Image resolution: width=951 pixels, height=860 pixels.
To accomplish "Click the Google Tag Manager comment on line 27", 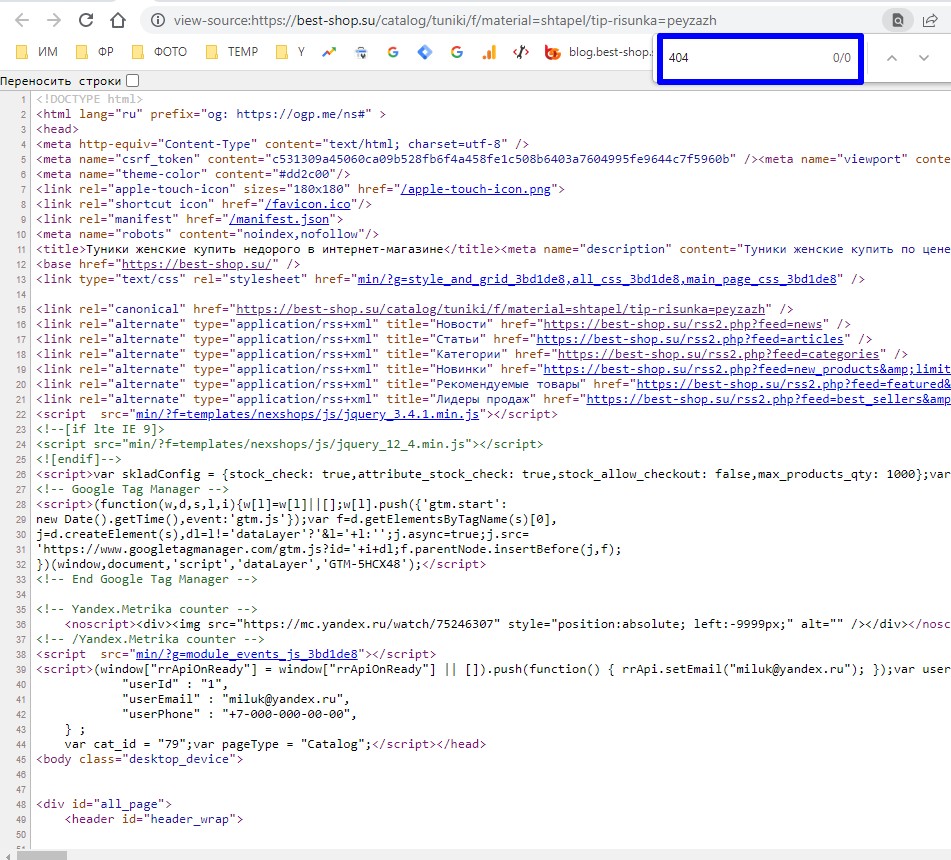I will pos(132,489).
